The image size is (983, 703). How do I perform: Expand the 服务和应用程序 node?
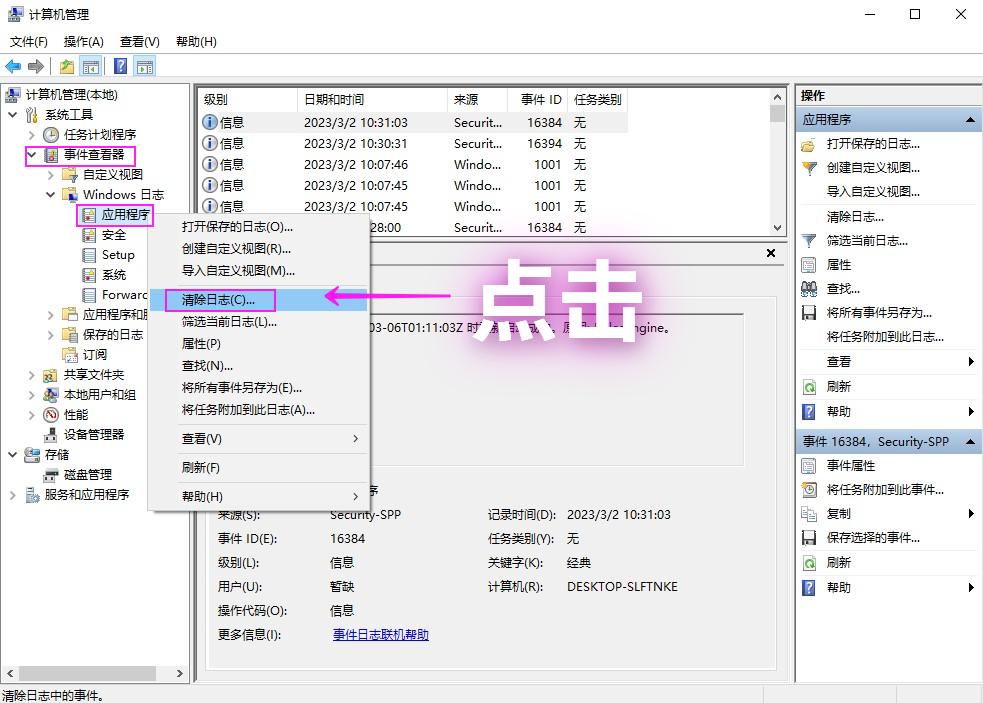[13, 495]
